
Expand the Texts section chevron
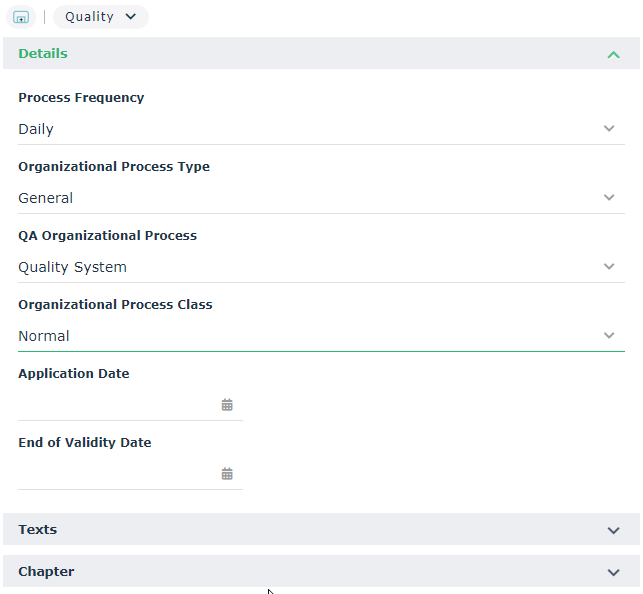(x=613, y=530)
